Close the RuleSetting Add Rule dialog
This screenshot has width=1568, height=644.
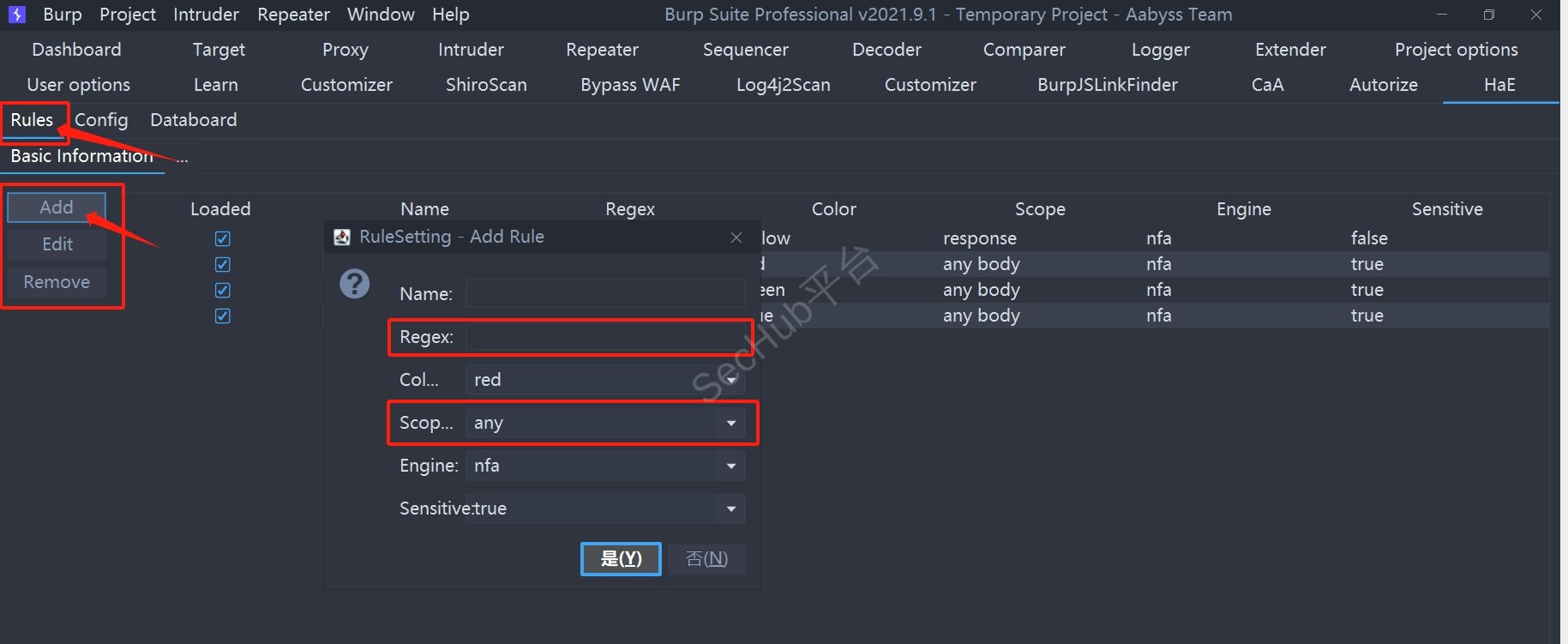tap(736, 238)
